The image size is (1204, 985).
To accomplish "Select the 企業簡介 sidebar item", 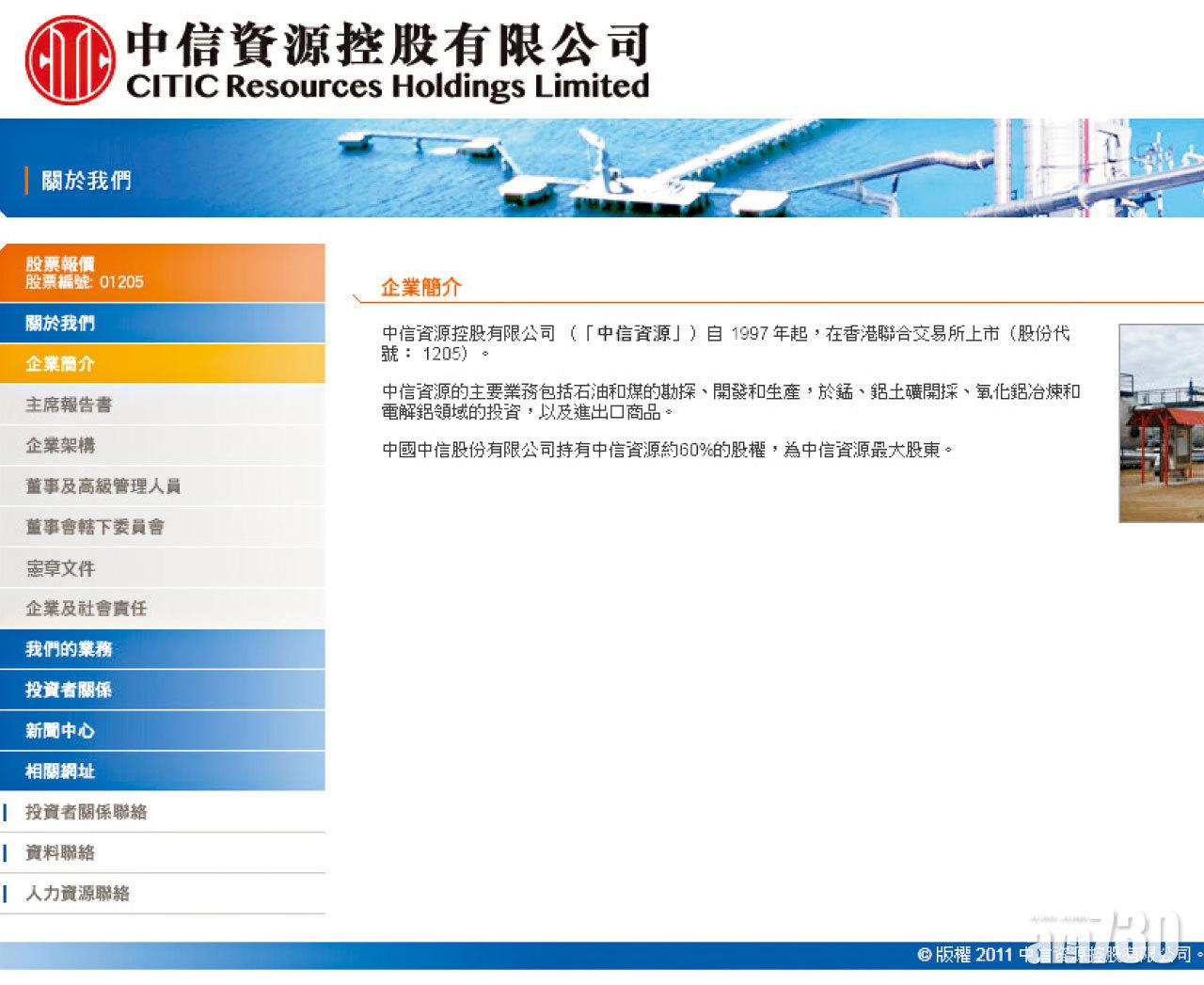I will pos(163,363).
